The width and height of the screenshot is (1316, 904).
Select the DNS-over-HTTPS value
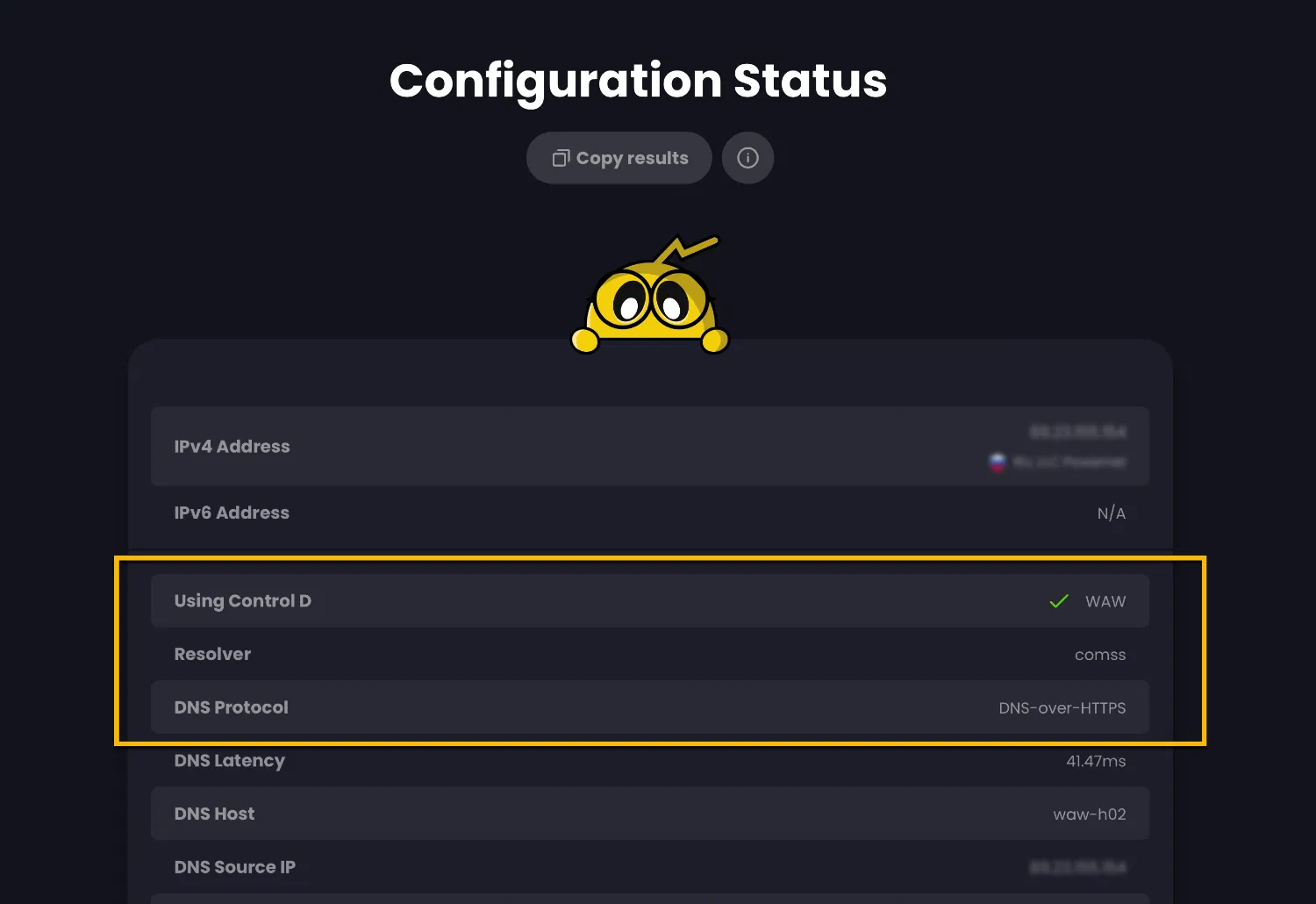1062,708
